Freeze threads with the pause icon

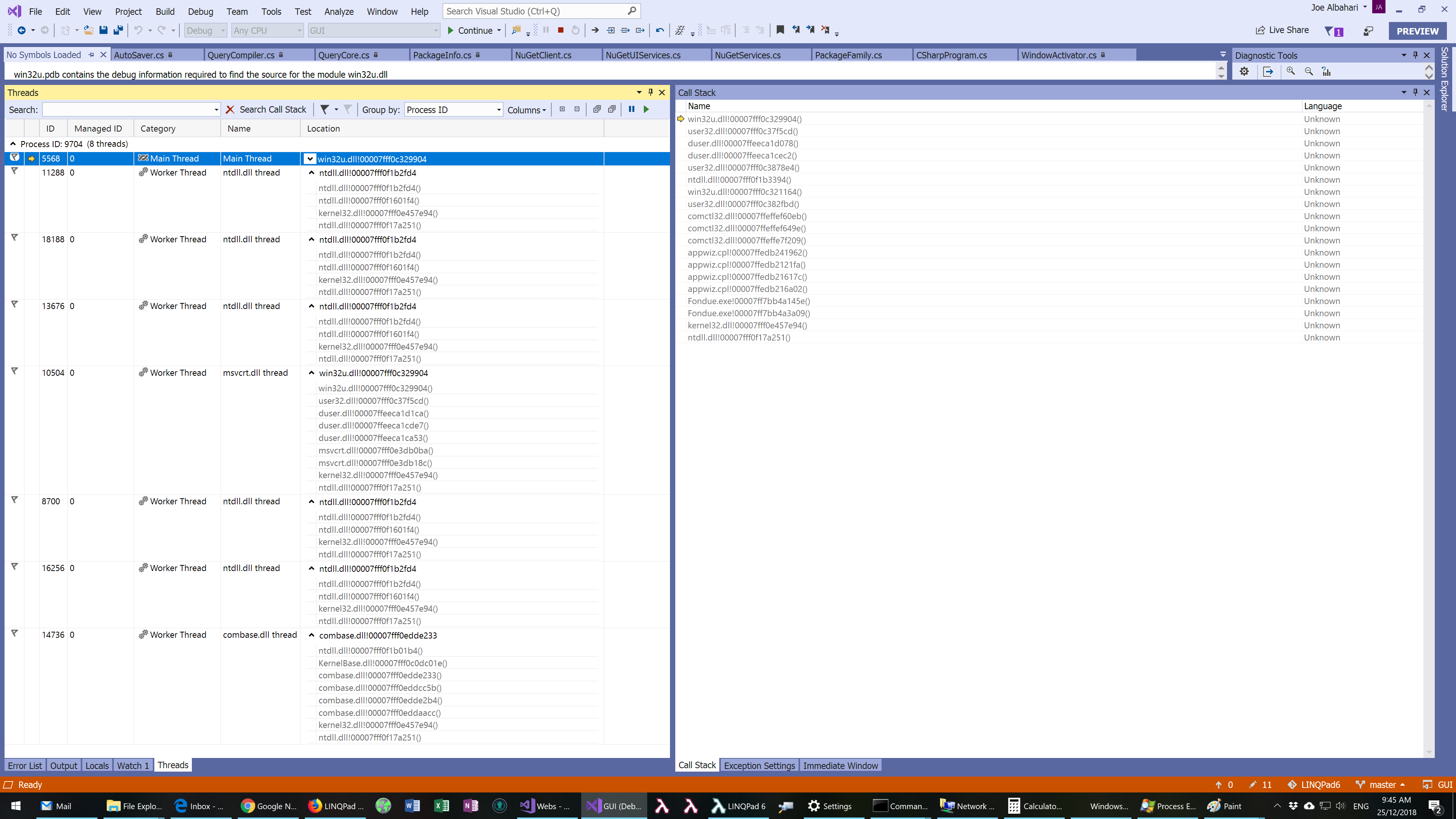click(631, 110)
